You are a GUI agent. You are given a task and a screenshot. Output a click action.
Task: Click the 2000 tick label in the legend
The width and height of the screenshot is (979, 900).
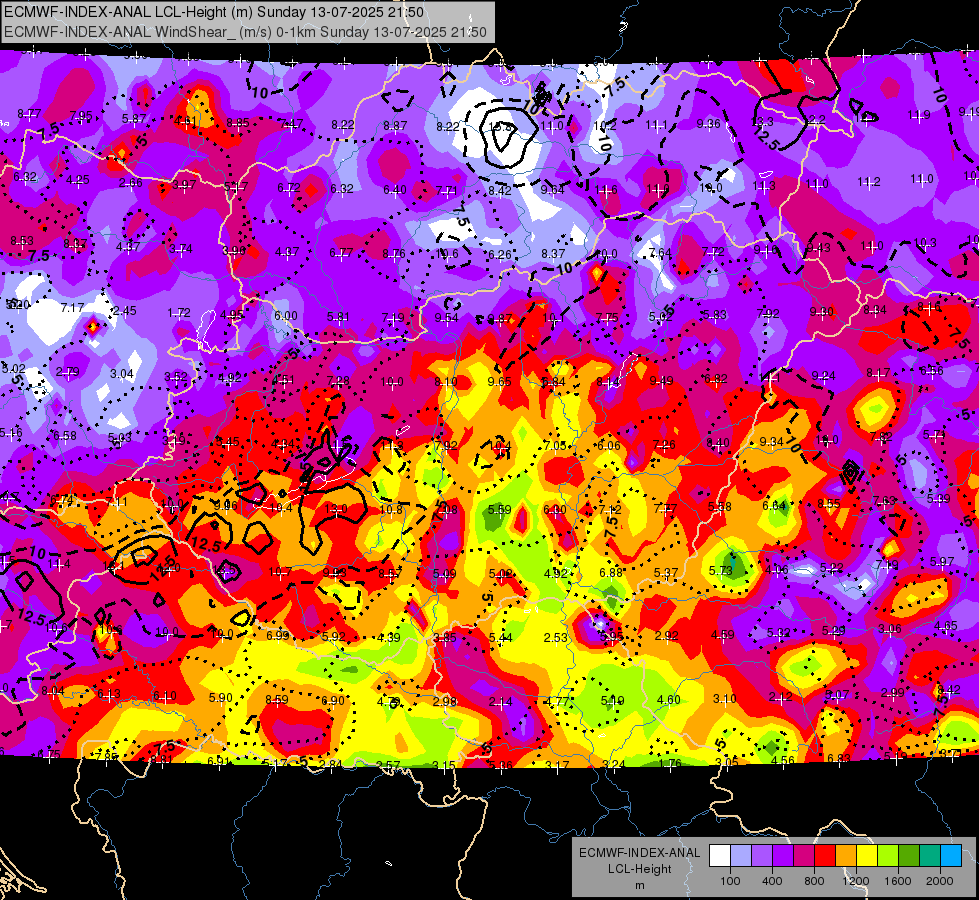[939, 881]
